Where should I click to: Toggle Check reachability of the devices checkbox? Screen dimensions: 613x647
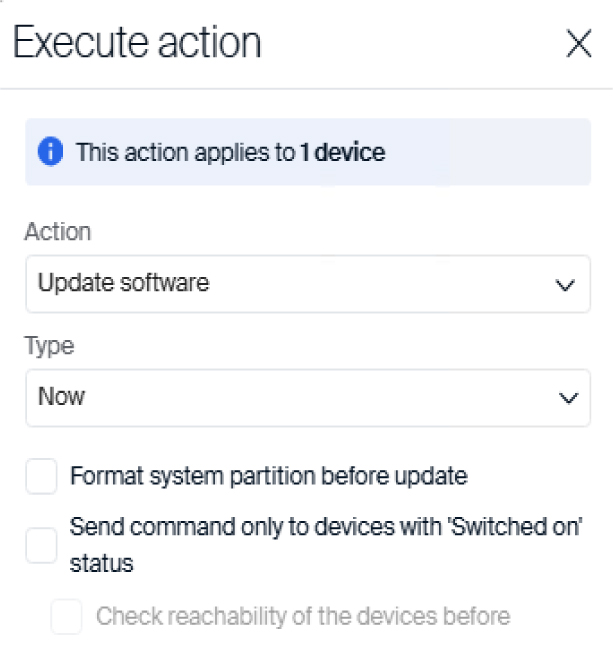point(67,616)
